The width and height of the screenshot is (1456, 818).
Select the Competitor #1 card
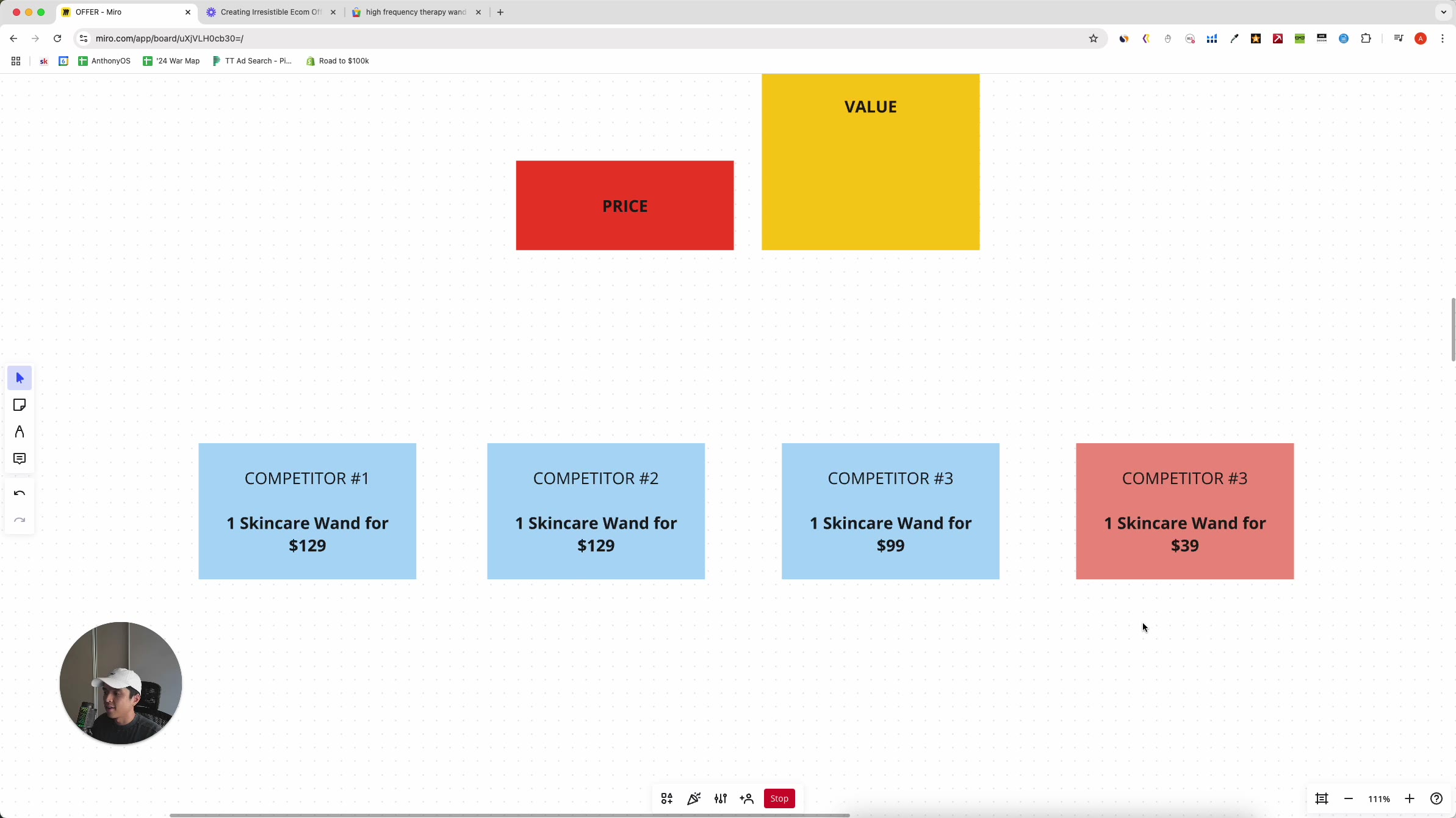(x=308, y=511)
